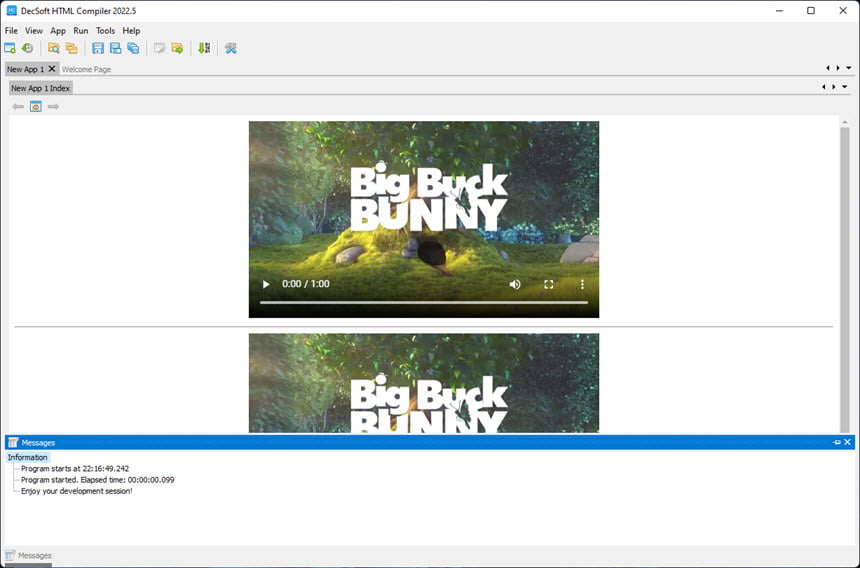Click the Messages panel header icon

tap(13, 442)
